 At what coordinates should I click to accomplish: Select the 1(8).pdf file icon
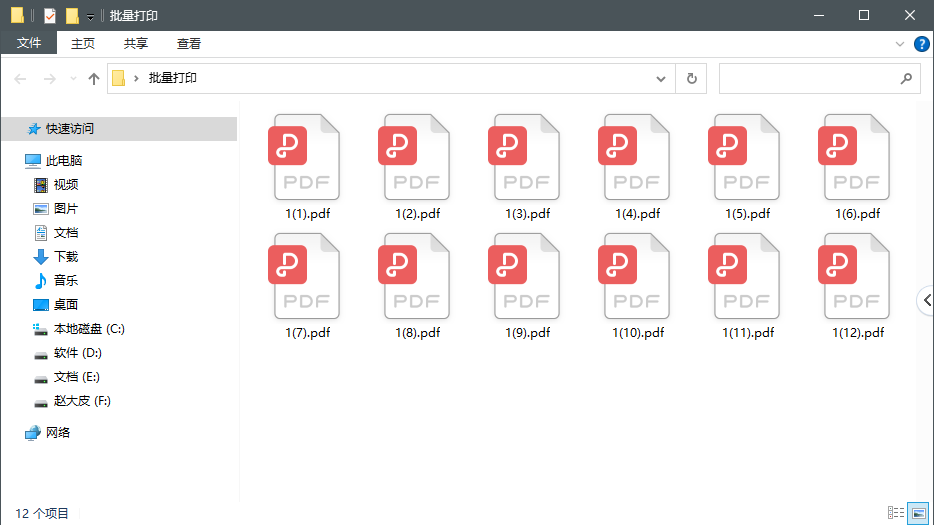click(414, 276)
